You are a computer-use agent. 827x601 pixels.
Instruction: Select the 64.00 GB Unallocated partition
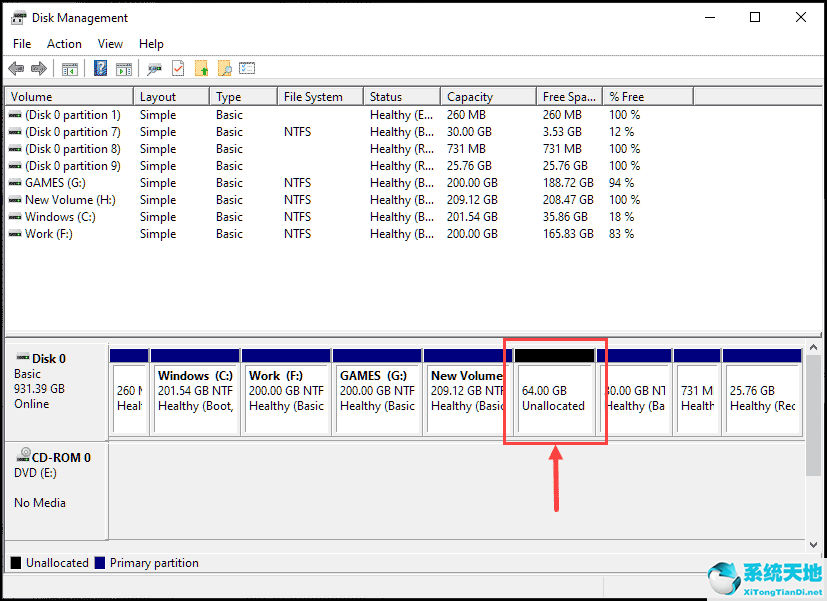554,395
